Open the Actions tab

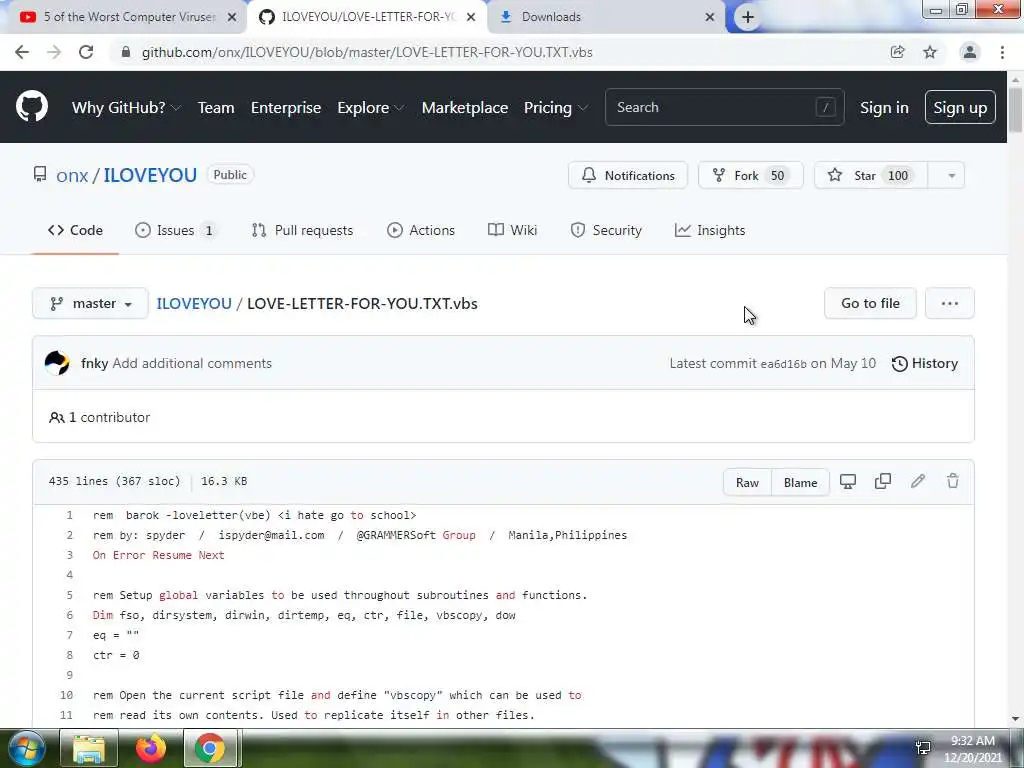pyautogui.click(x=421, y=231)
